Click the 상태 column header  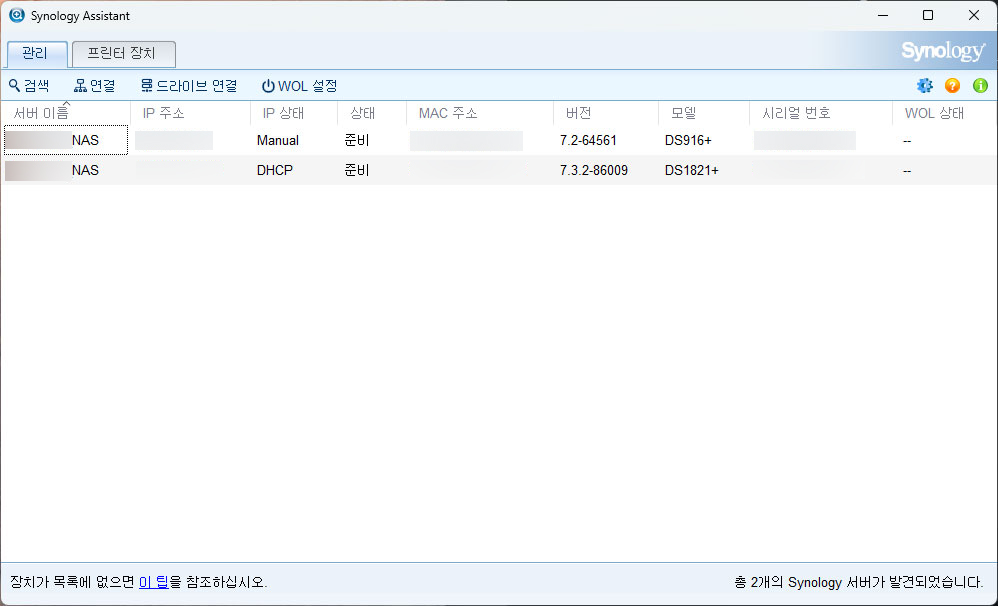click(x=372, y=113)
